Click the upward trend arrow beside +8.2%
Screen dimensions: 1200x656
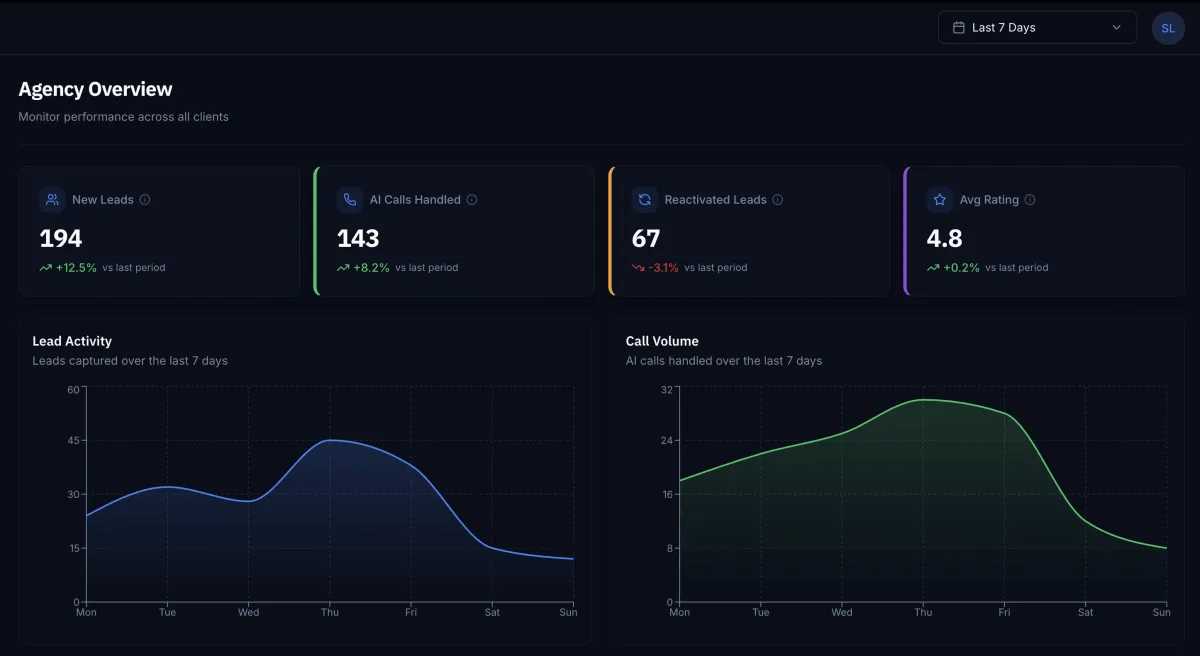[x=343, y=268]
